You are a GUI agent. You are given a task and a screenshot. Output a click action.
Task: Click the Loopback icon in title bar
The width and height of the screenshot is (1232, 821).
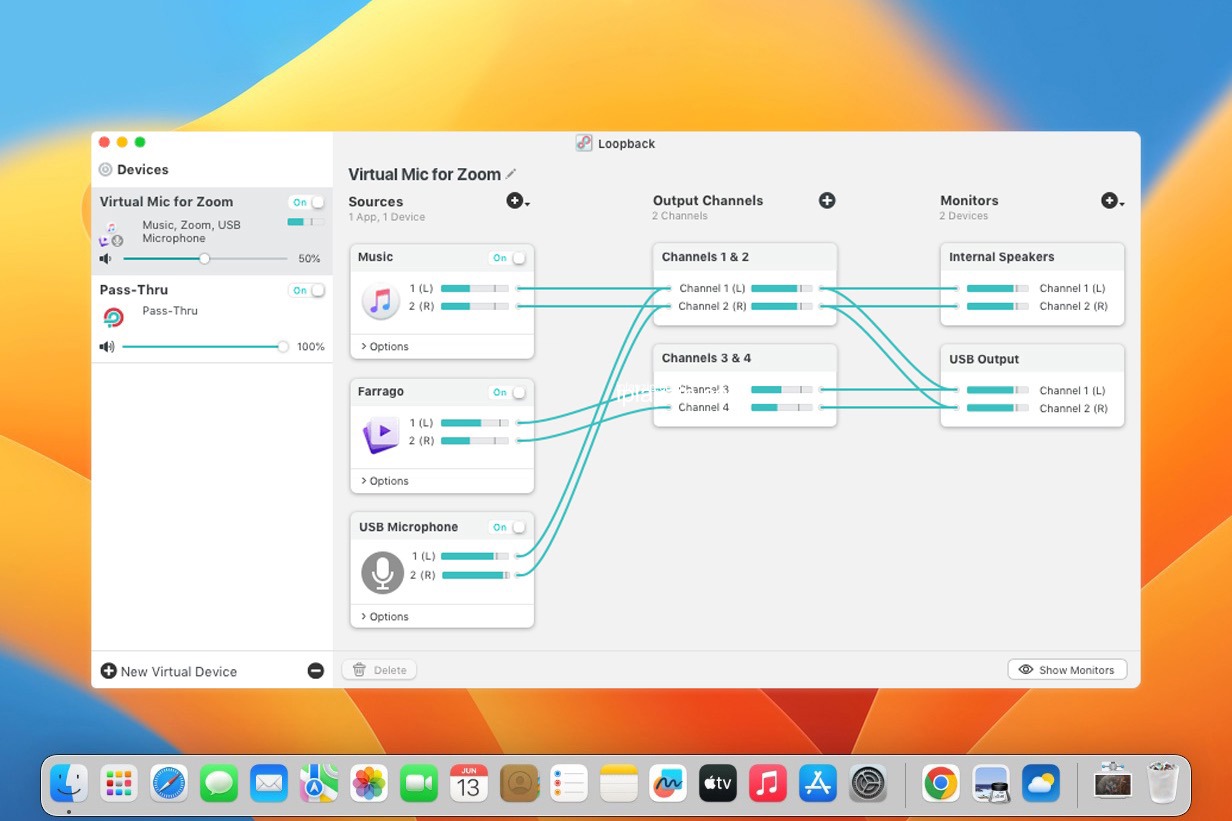click(x=584, y=143)
